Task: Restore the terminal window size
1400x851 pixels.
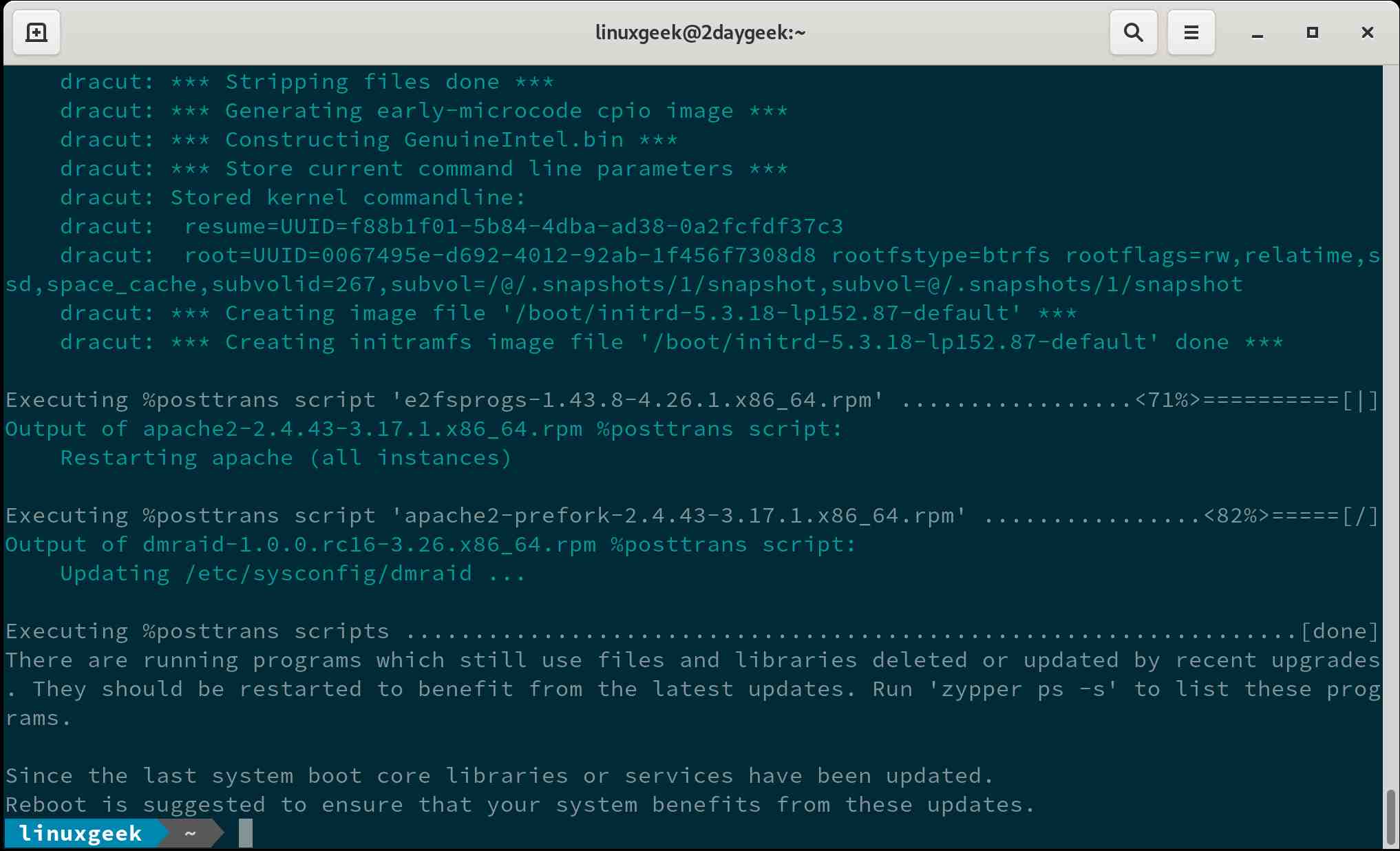Action: pos(1313,32)
